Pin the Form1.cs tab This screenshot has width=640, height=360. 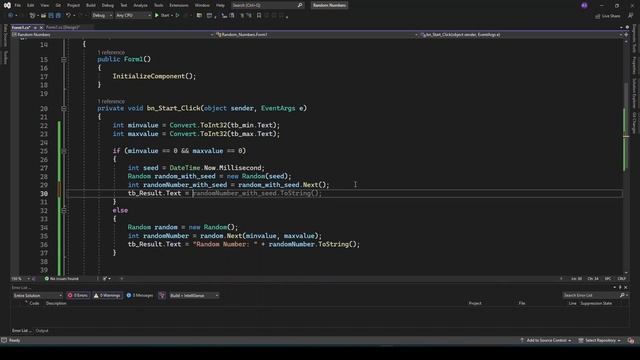point(35,27)
